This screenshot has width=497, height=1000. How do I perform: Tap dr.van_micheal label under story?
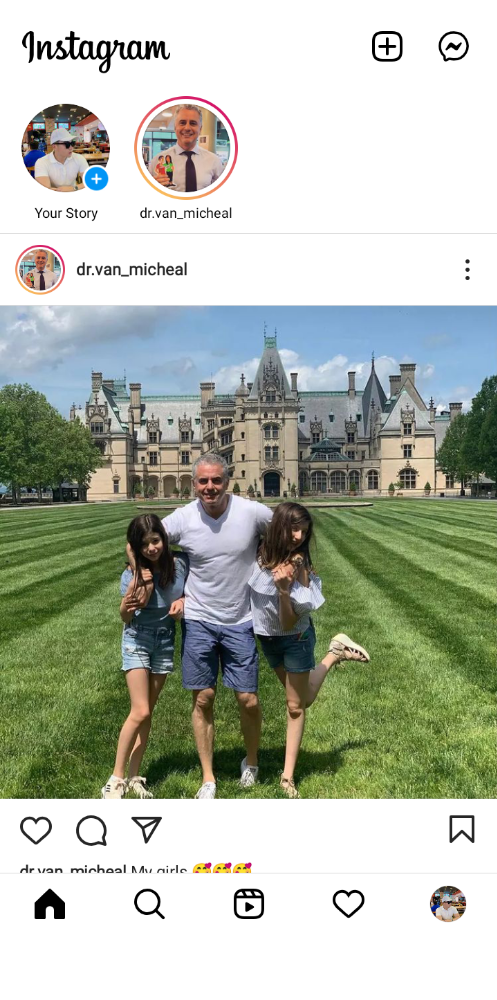(x=186, y=214)
